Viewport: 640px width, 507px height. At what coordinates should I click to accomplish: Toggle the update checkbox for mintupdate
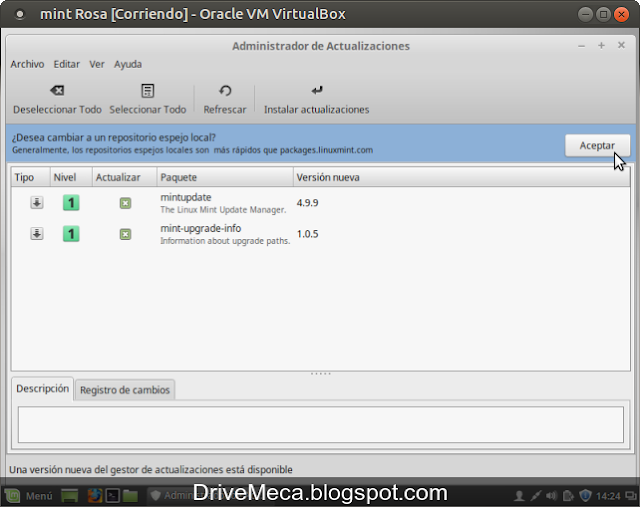pyautogui.click(x=125, y=203)
